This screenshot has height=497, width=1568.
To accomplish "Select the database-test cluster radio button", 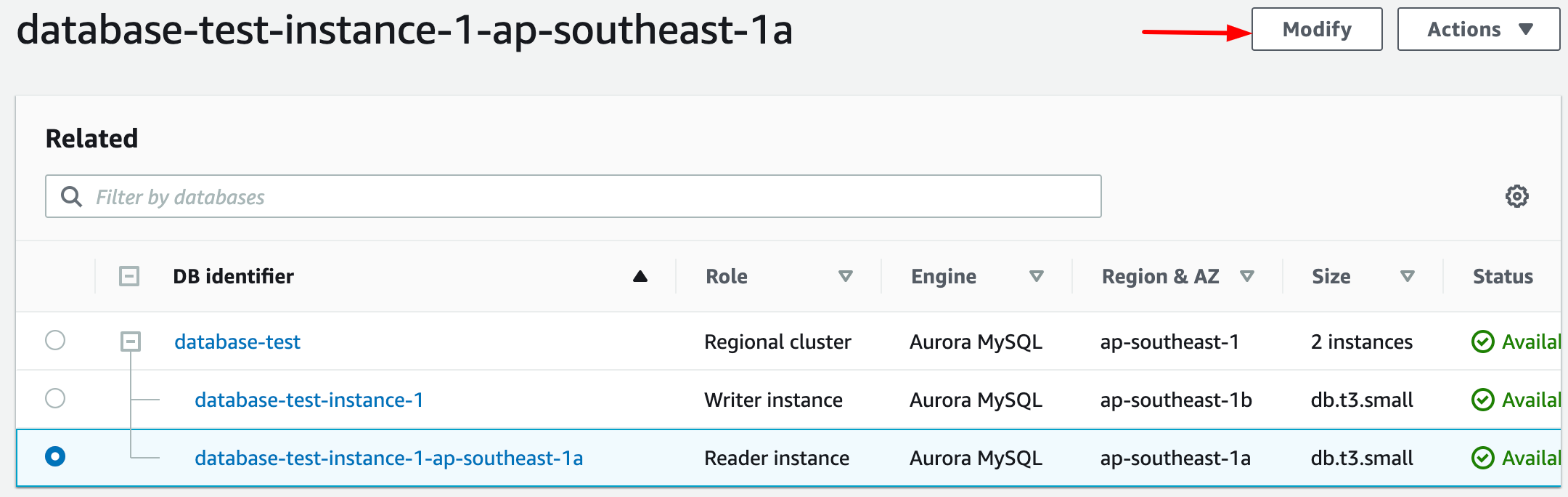I will [55, 340].
